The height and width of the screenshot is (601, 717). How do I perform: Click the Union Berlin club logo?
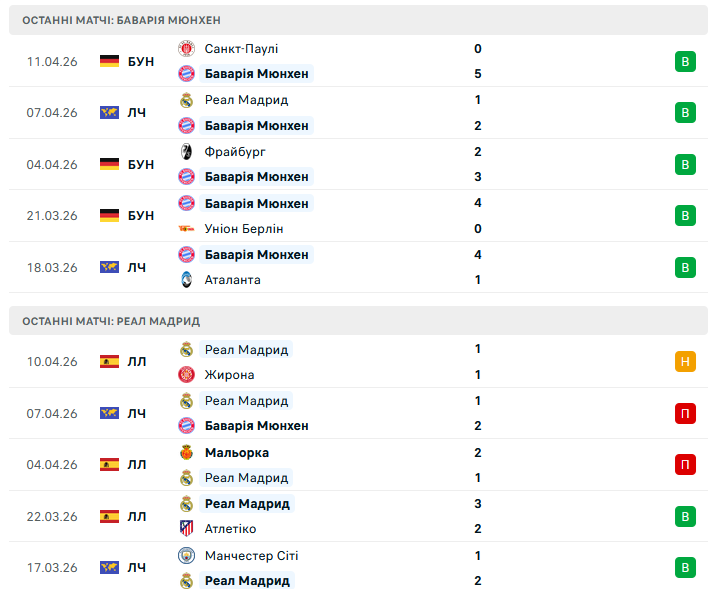(x=186, y=229)
